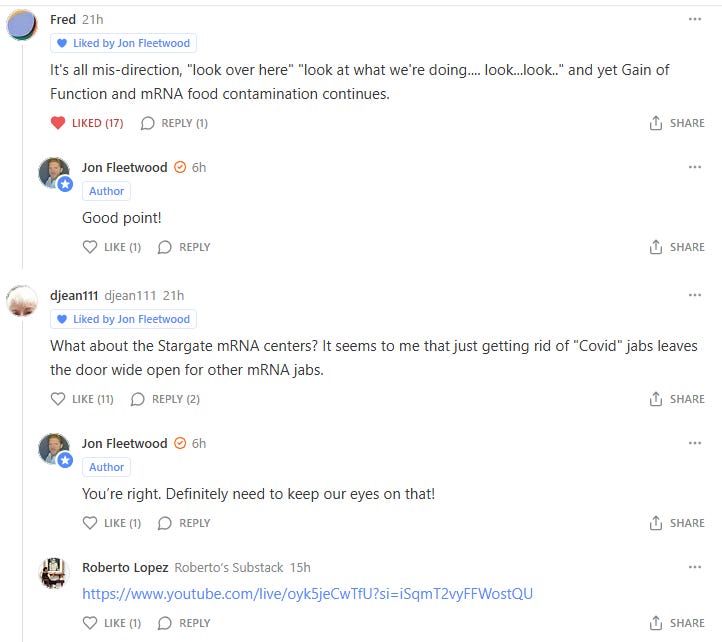
Task: Open Fred's profile avatar
Action: coord(22,25)
